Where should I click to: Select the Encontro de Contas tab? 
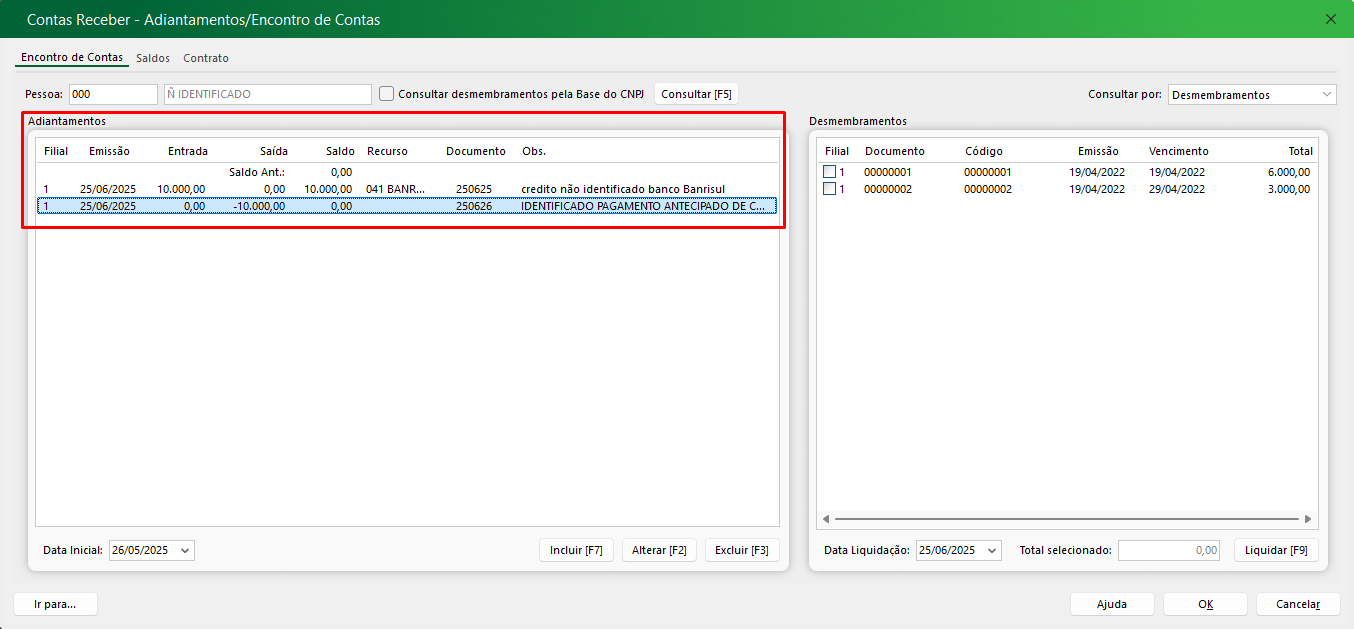click(x=72, y=58)
